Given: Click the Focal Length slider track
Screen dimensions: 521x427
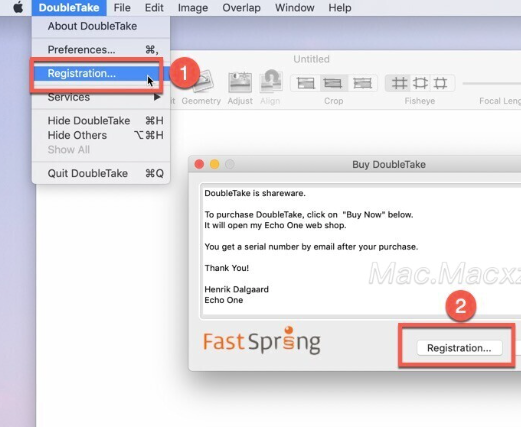Looking at the screenshot, I should (x=492, y=83).
